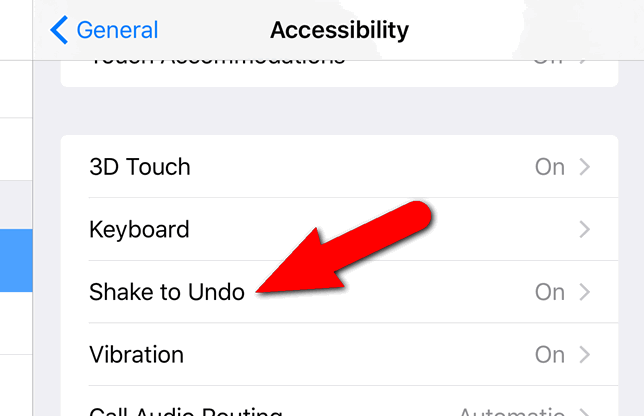Tap the blue back chevron icon
644x416 pixels.
[x=59, y=30]
